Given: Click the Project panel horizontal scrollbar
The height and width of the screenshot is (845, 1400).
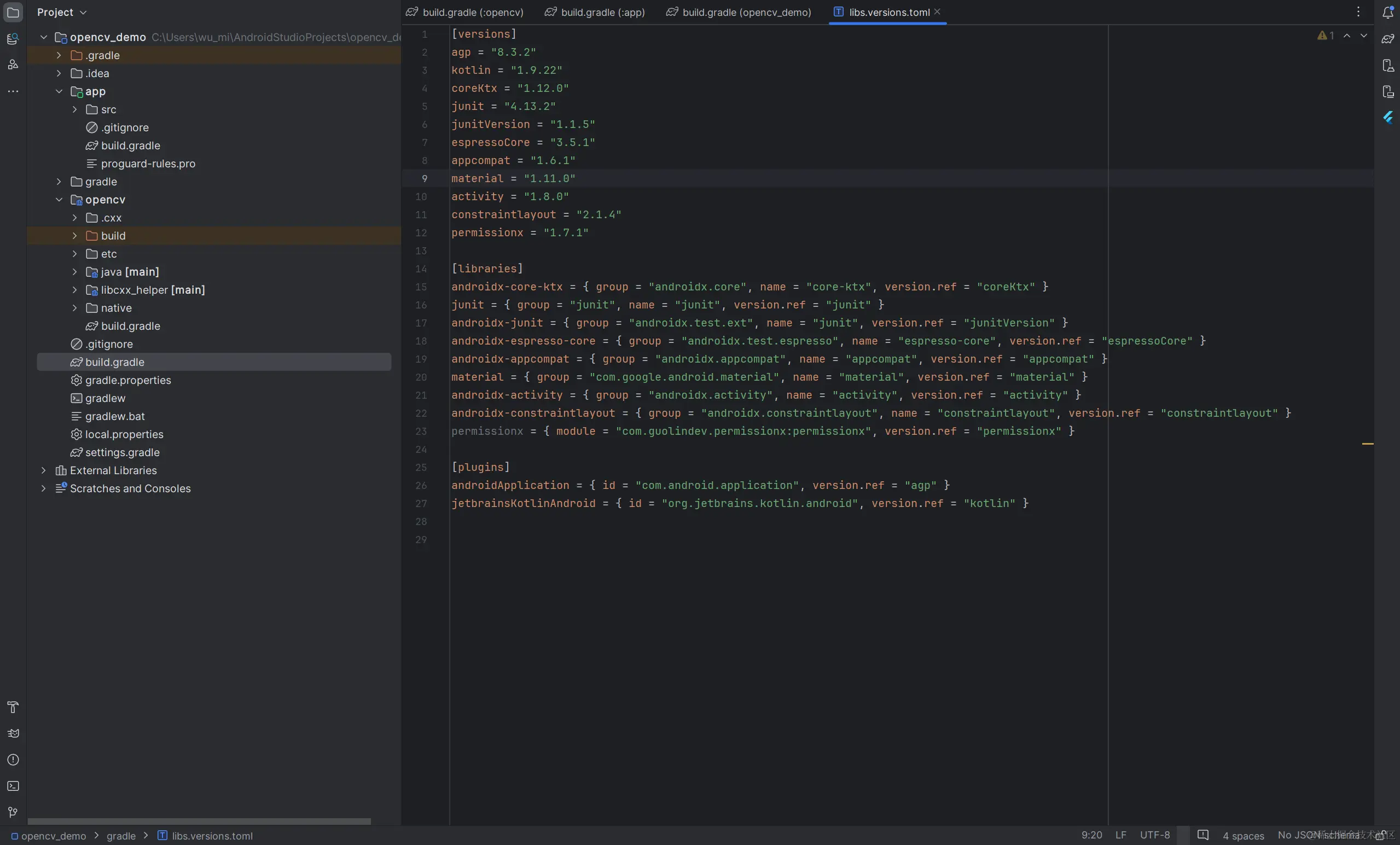Looking at the screenshot, I should [199, 821].
